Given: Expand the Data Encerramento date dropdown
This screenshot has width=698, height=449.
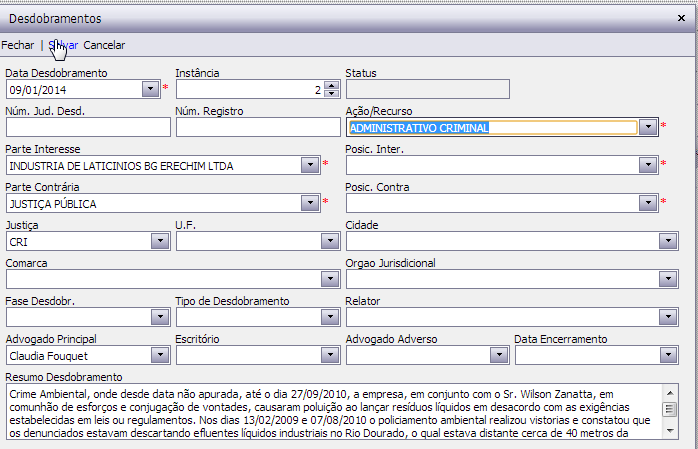Looking at the screenshot, I should (668, 355).
